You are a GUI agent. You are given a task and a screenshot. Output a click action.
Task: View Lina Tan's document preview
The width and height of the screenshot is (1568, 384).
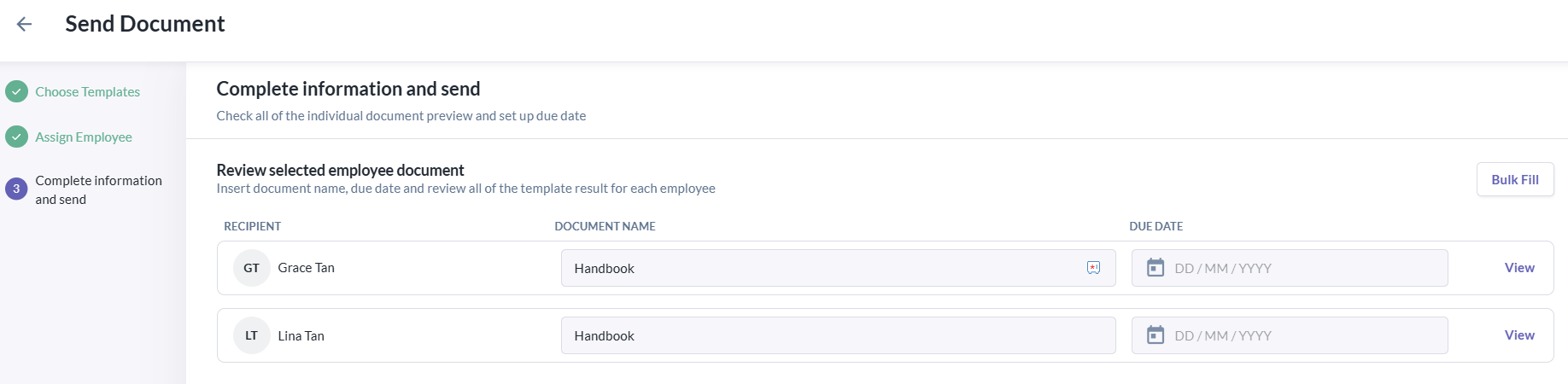(x=1519, y=335)
